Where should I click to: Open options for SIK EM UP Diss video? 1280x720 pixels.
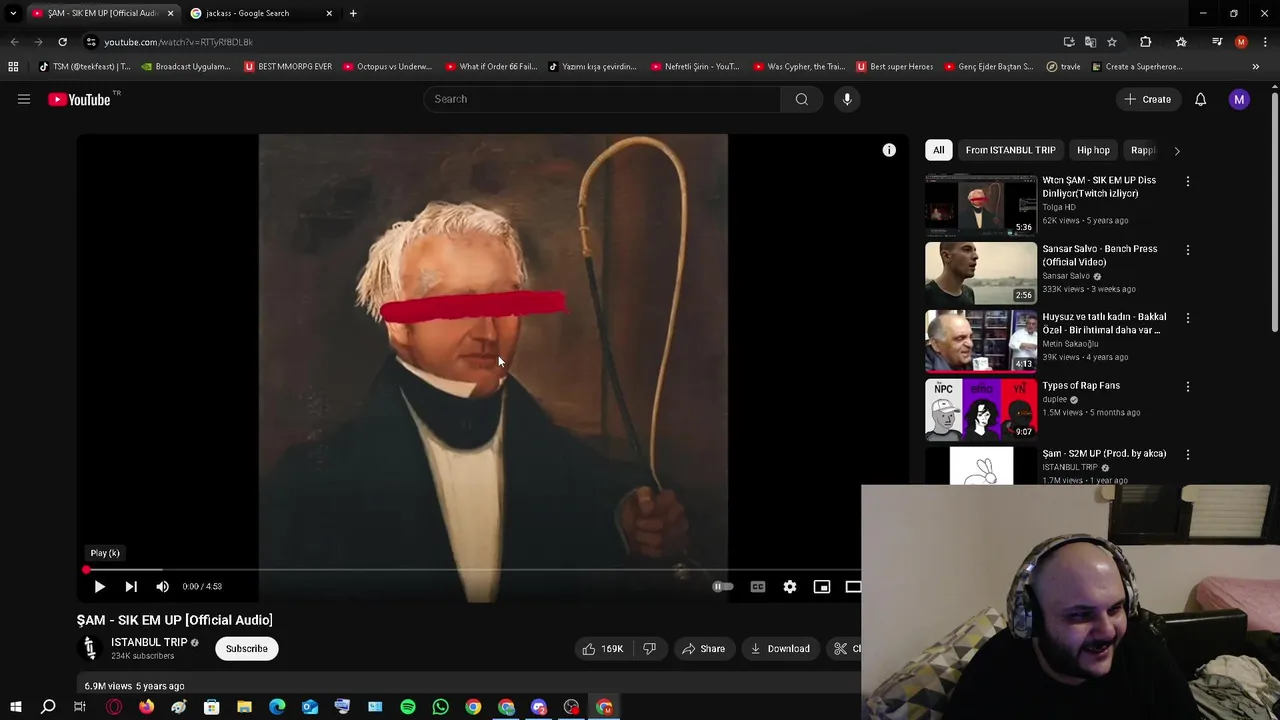[1187, 182]
